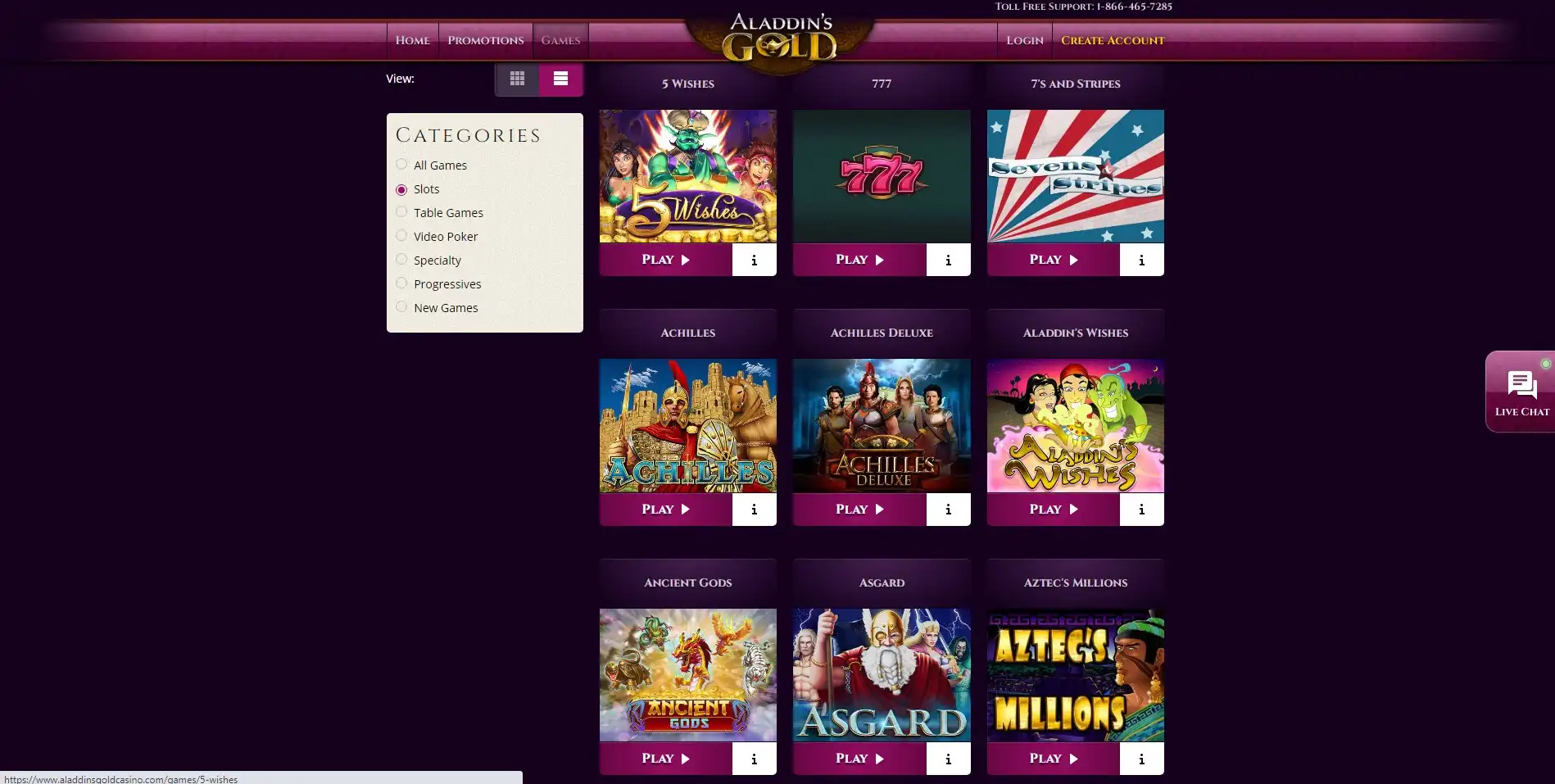This screenshot has width=1555, height=784.
Task: Go to the Home menu item
Action: click(412, 40)
